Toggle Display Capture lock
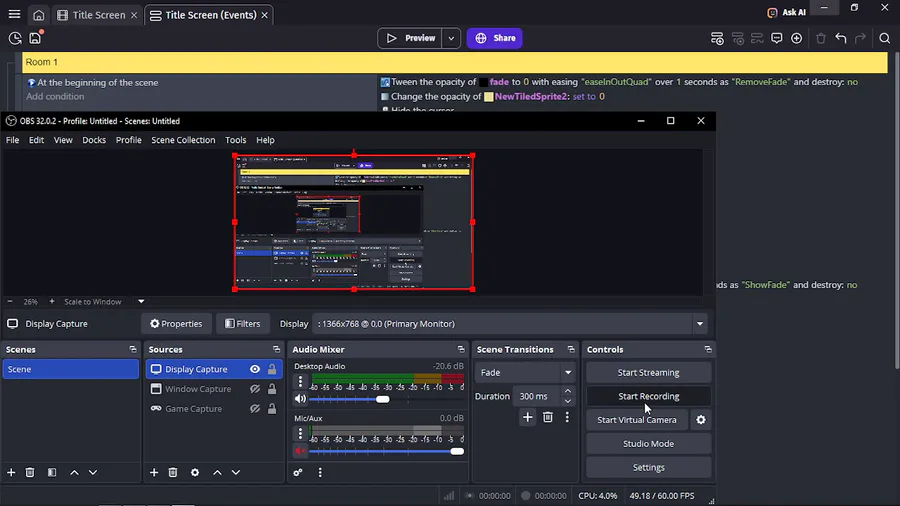900x506 pixels. [272, 369]
